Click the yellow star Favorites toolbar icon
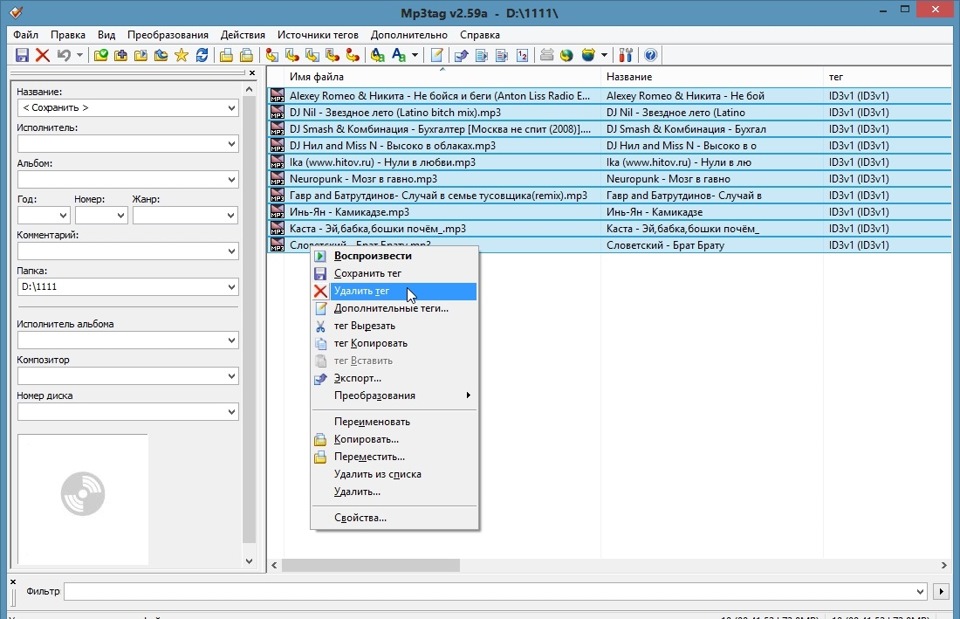The width and height of the screenshot is (960, 619). click(x=181, y=55)
